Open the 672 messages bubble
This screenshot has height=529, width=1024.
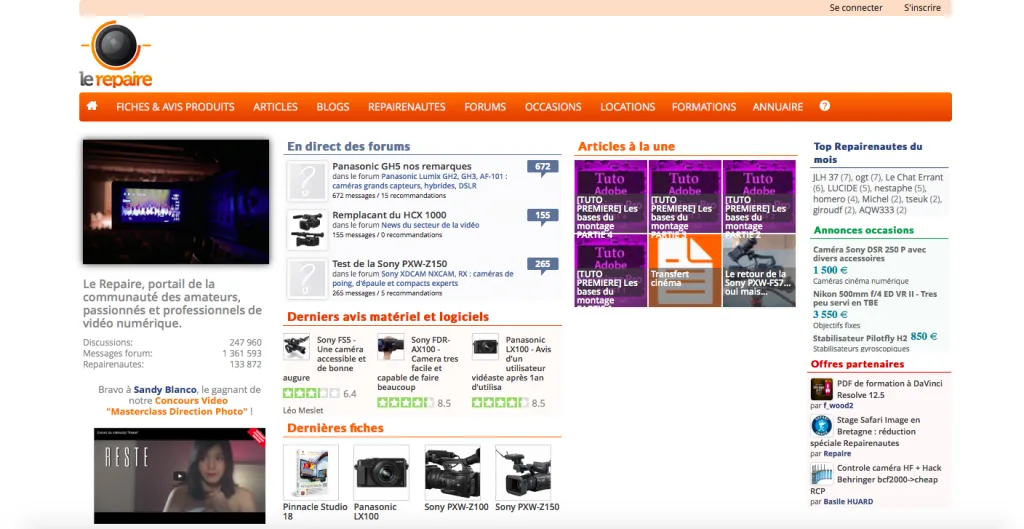click(x=543, y=168)
